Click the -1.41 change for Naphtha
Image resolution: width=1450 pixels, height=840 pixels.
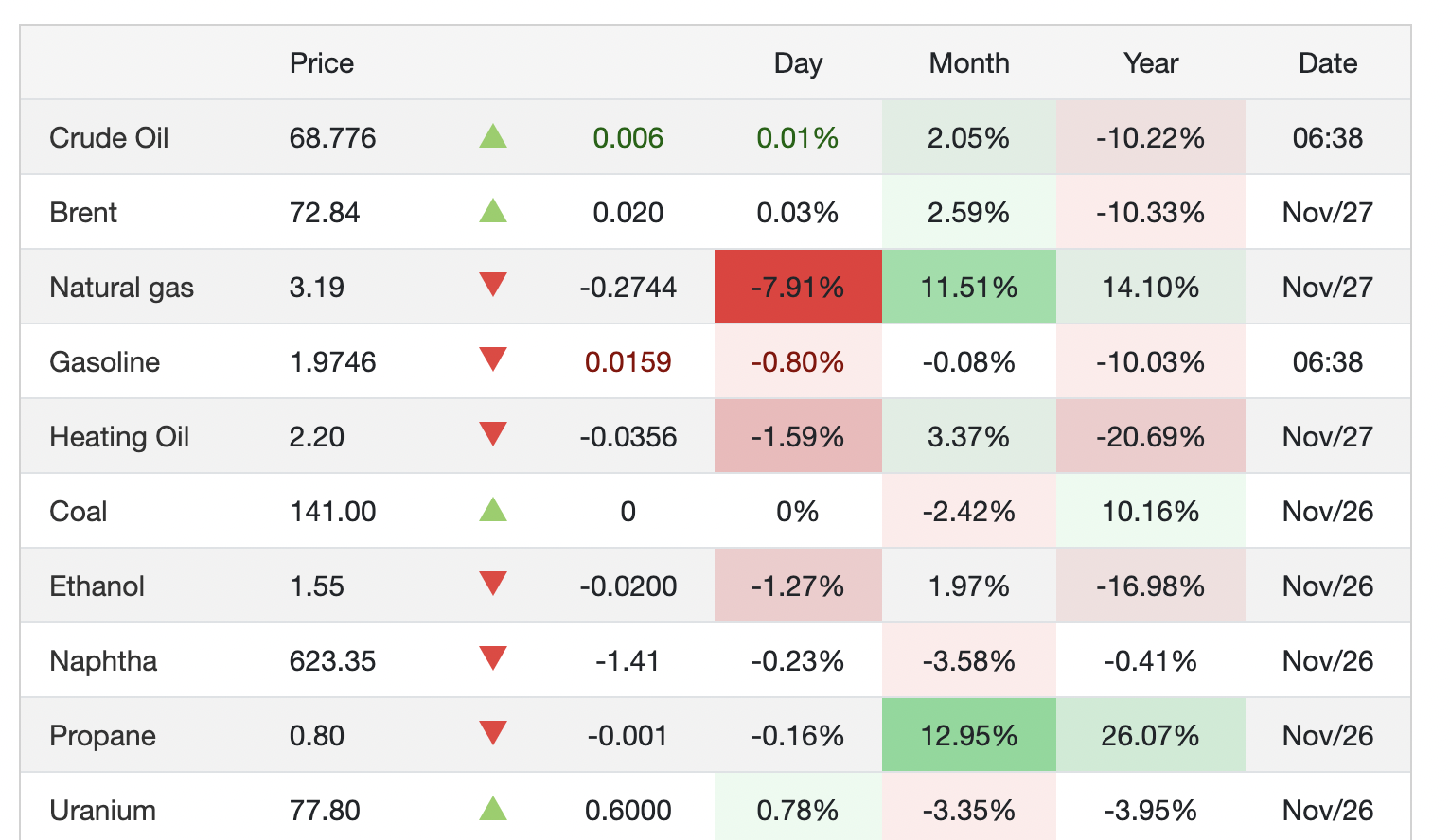[628, 661]
